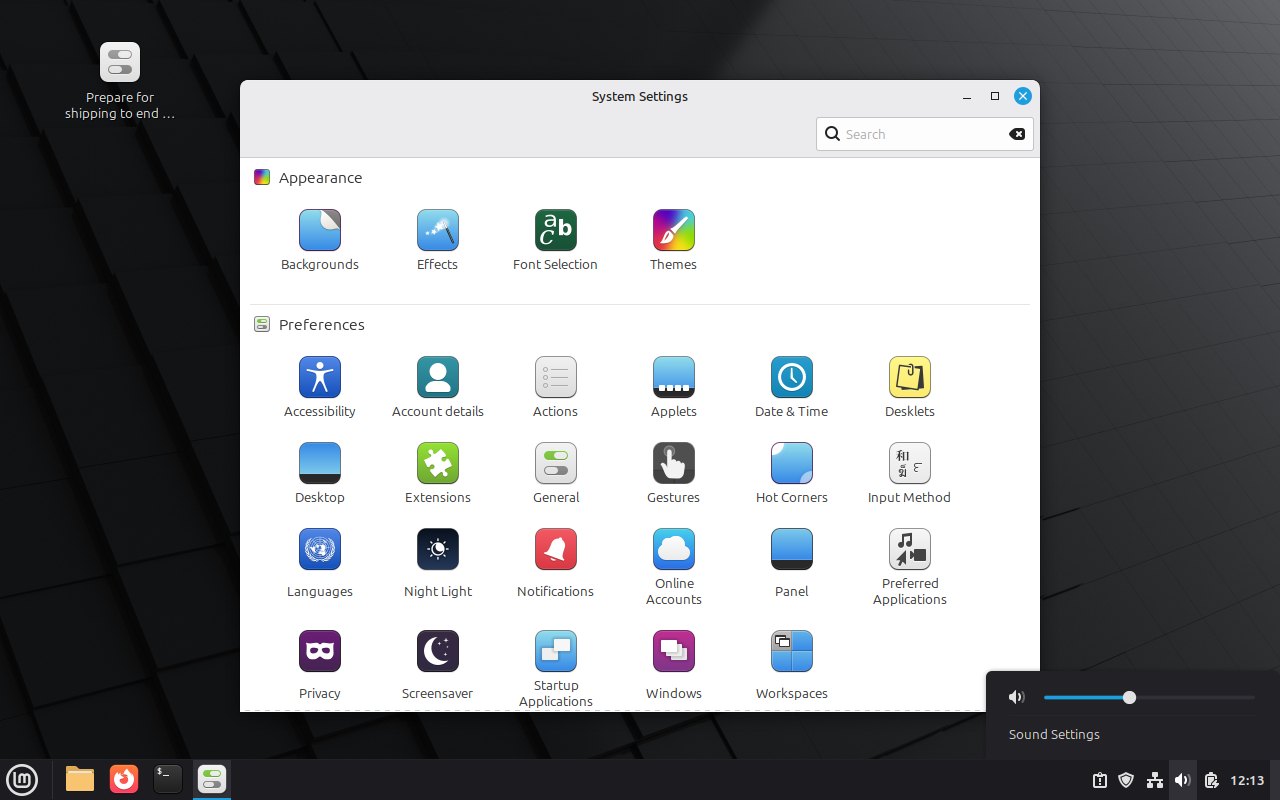Open the Windows preferences

(x=674, y=665)
